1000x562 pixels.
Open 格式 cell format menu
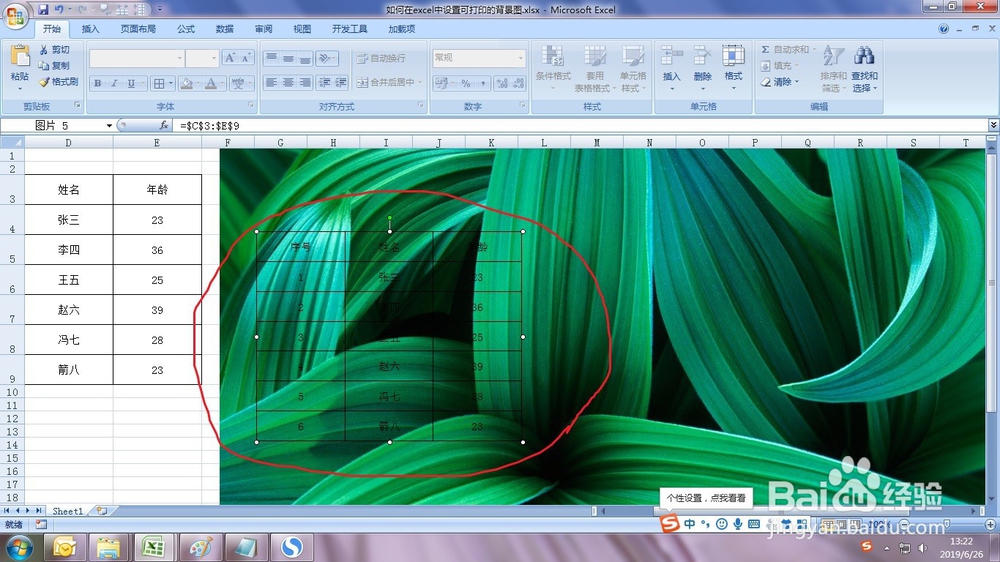tap(733, 68)
